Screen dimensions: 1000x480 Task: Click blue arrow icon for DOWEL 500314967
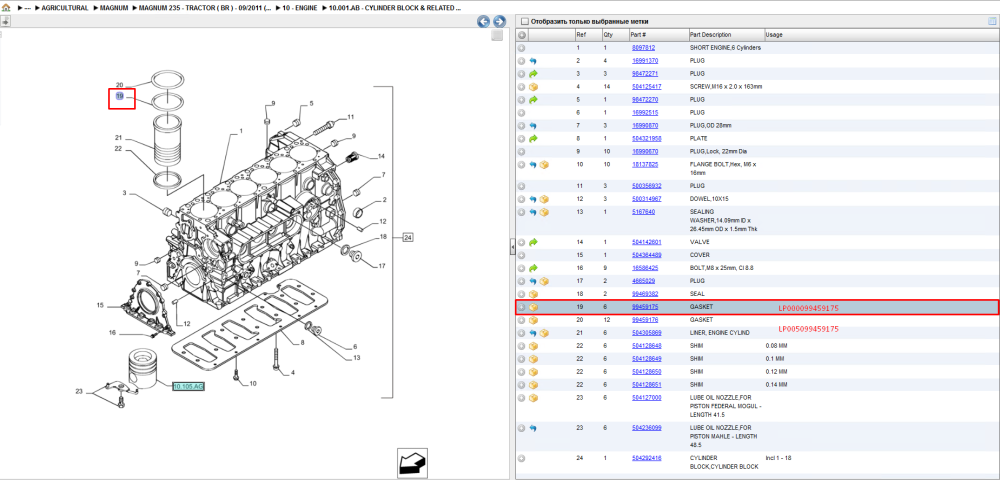point(533,199)
